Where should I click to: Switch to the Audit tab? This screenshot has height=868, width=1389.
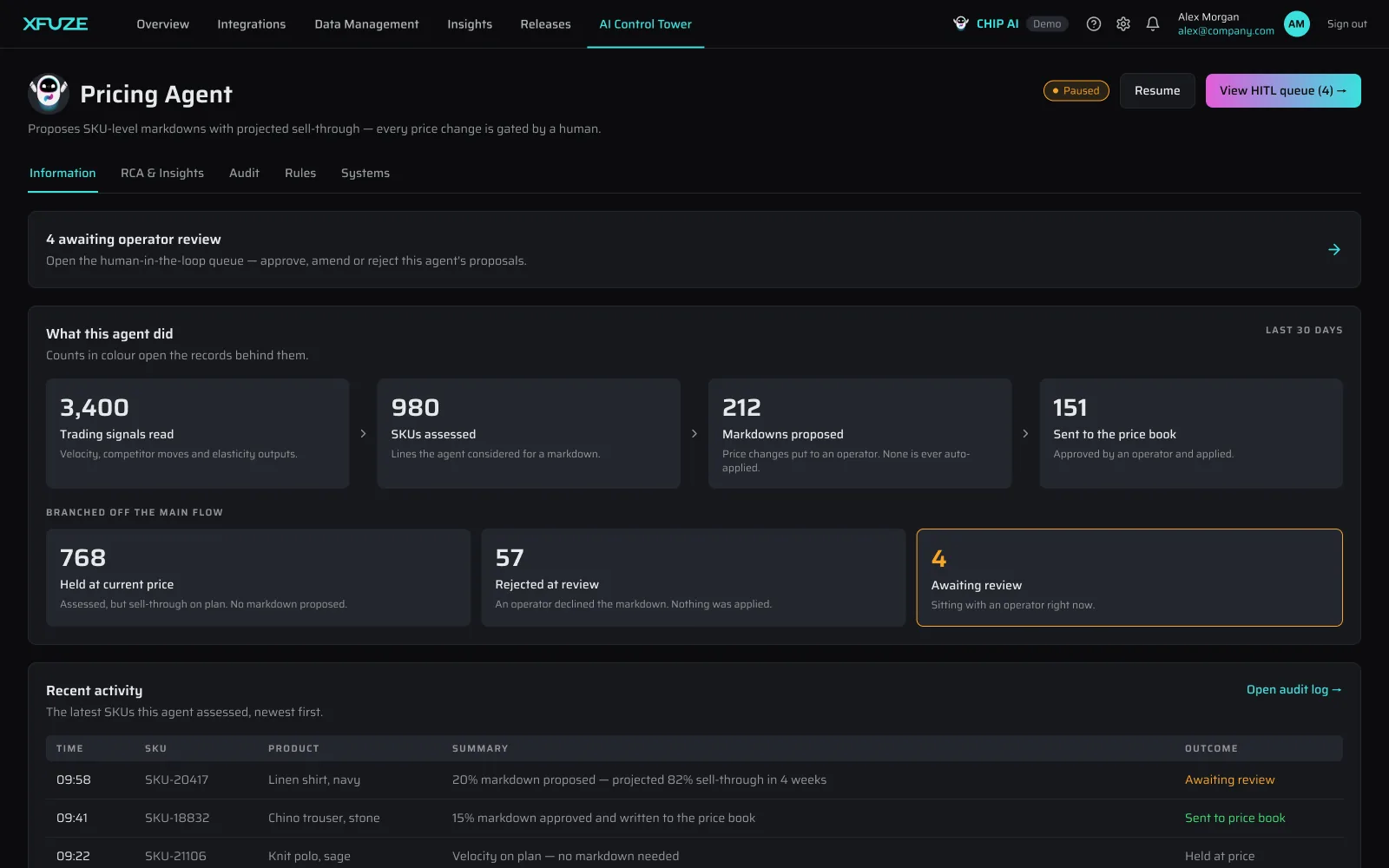[x=244, y=173]
